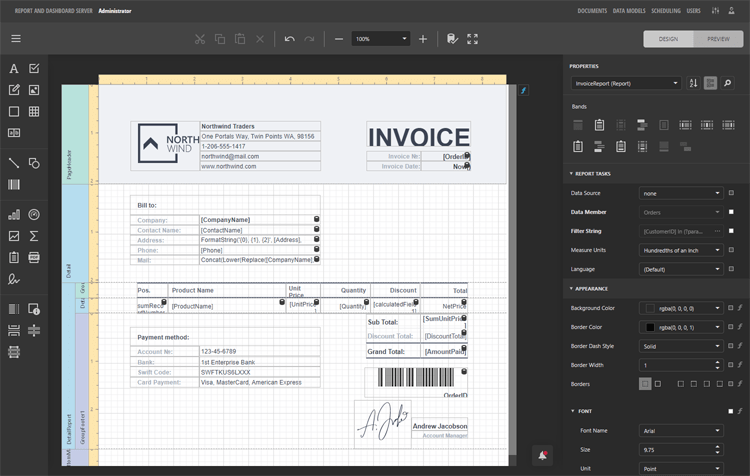
Task: Click the Undo button in toolbar
Action: 289,39
